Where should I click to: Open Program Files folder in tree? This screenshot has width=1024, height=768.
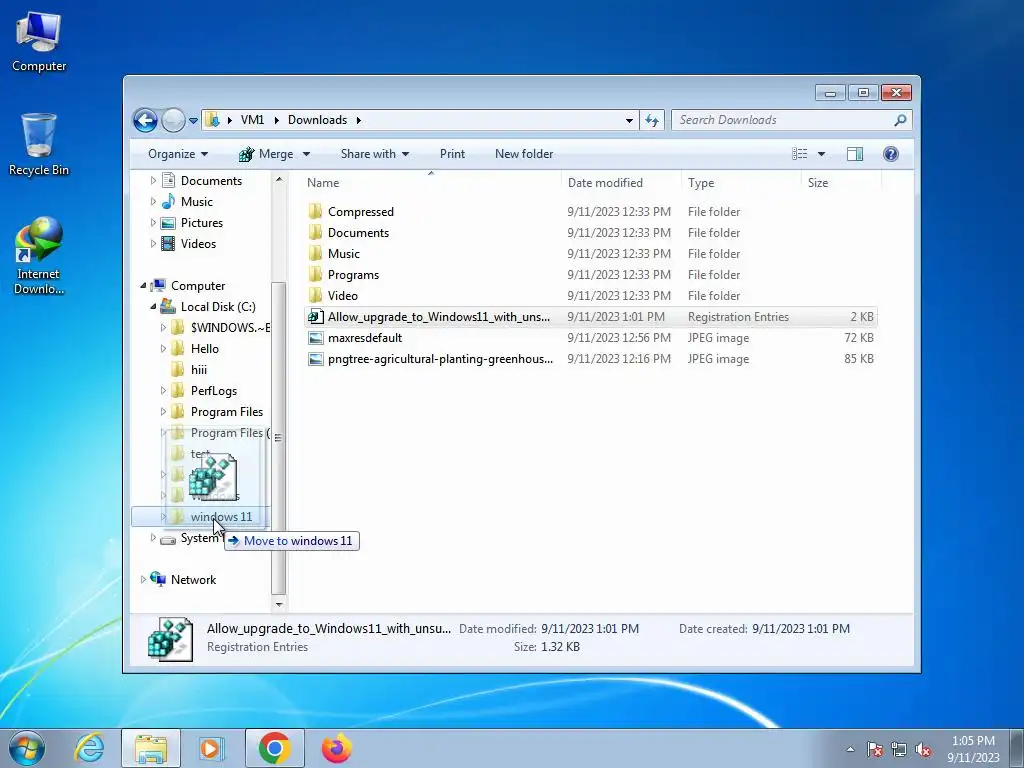[217, 411]
